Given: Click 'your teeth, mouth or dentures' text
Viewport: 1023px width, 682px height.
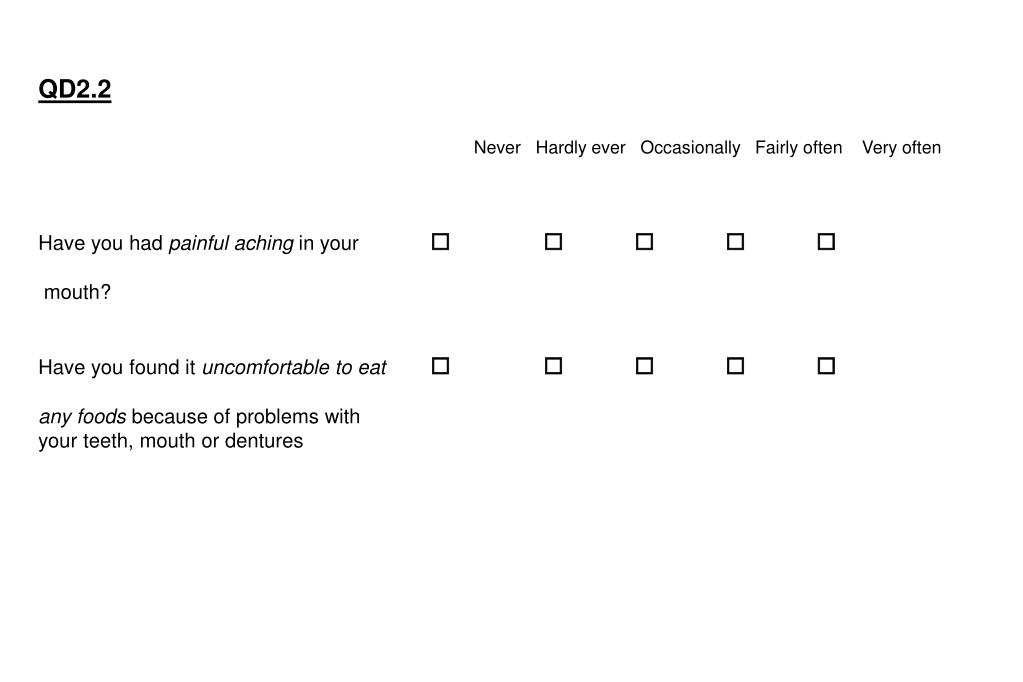Looking at the screenshot, I should tap(171, 441).
